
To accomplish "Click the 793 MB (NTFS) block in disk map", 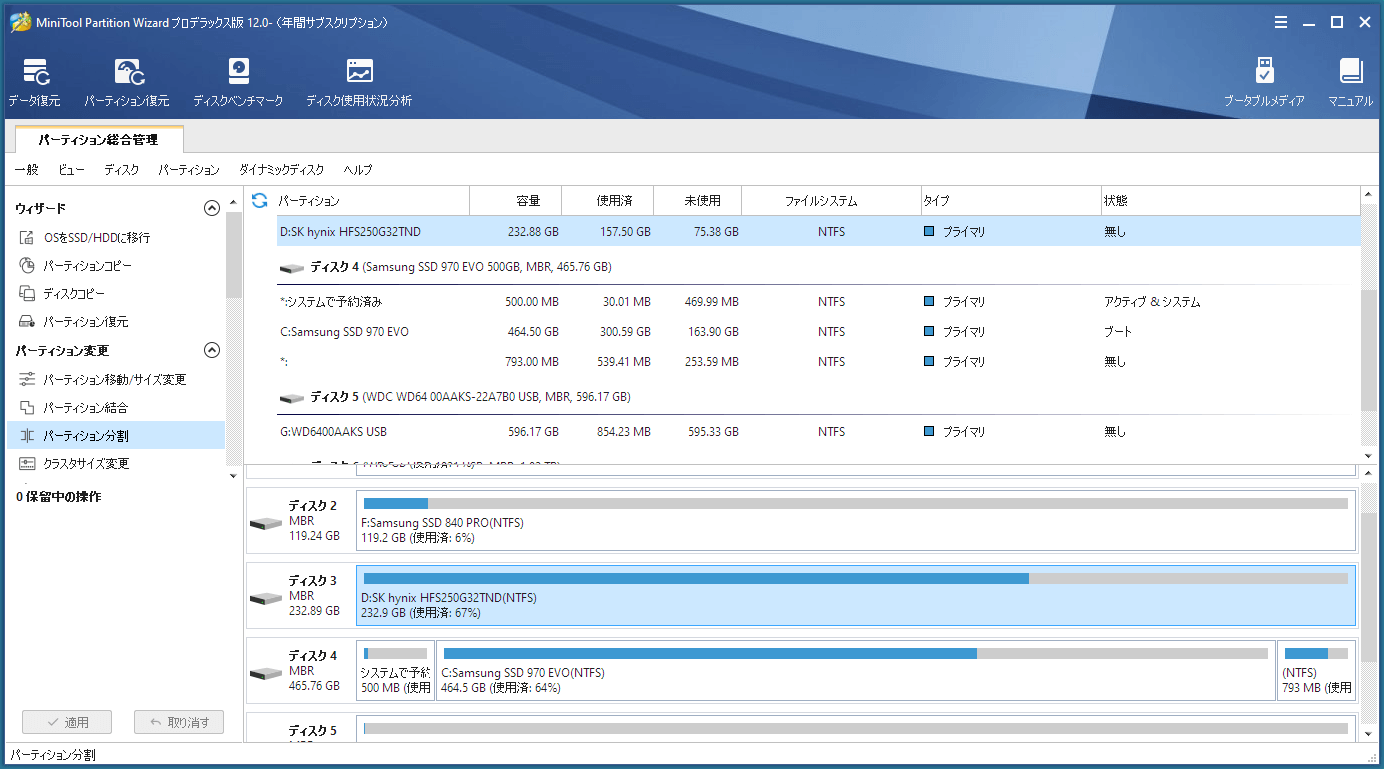I will [x=1317, y=671].
